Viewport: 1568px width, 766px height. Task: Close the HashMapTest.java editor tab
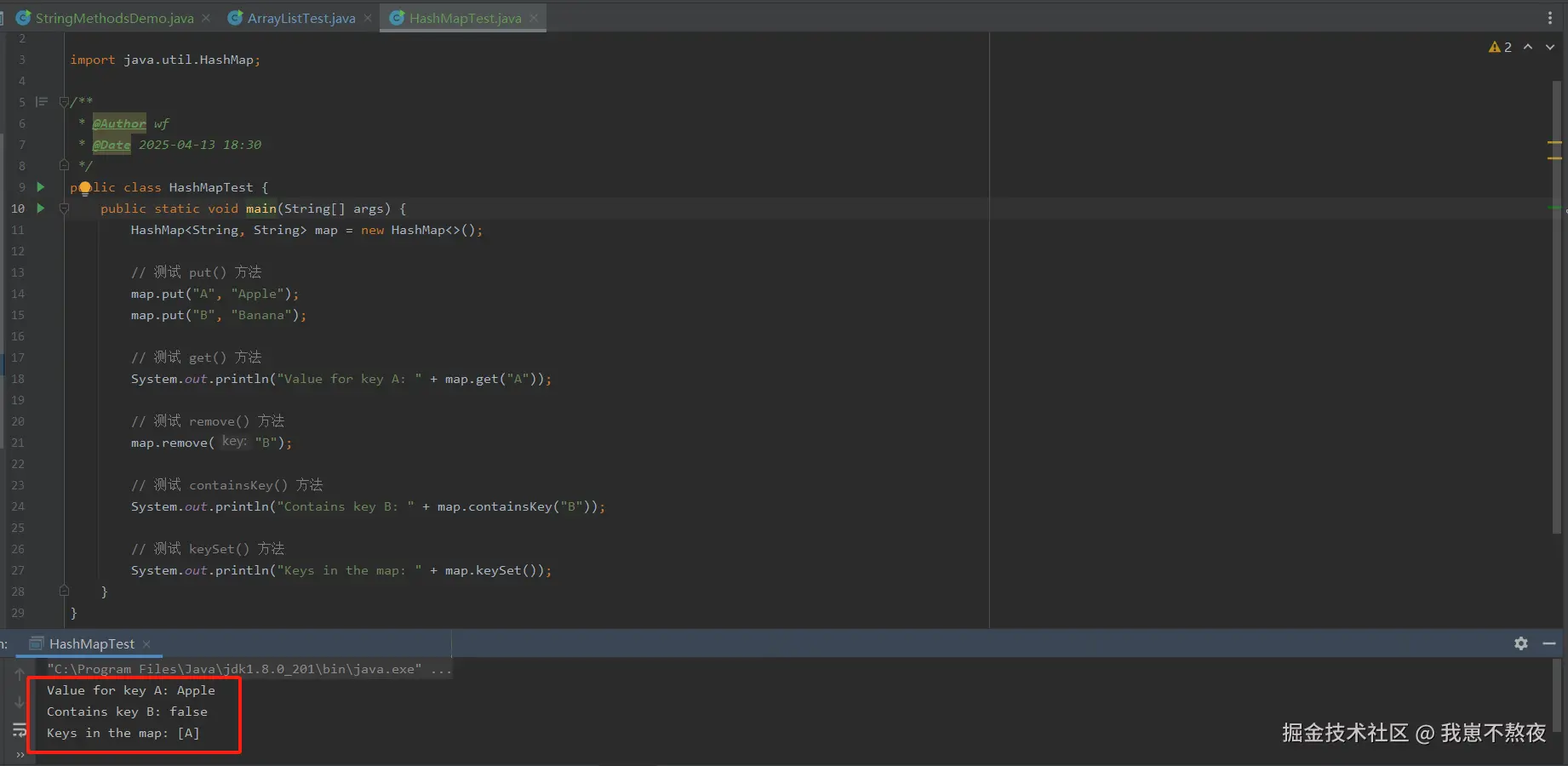(x=534, y=18)
